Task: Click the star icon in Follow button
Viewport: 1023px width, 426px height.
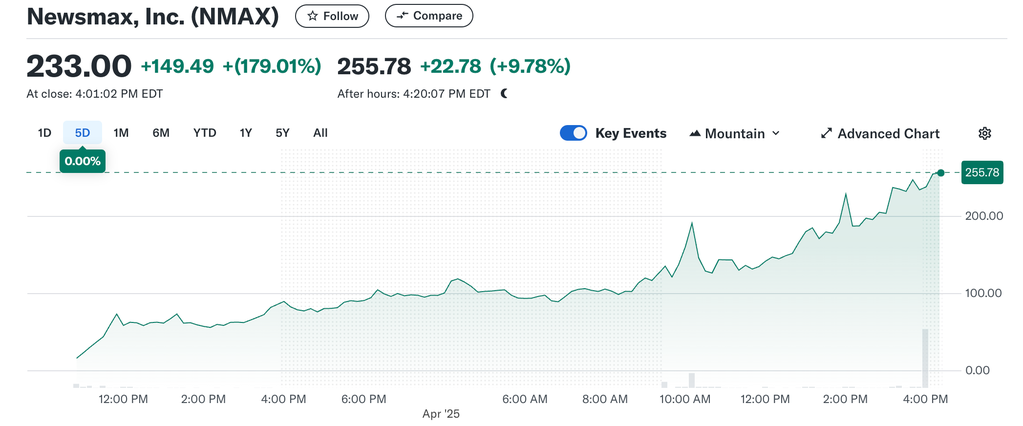Action: (313, 16)
